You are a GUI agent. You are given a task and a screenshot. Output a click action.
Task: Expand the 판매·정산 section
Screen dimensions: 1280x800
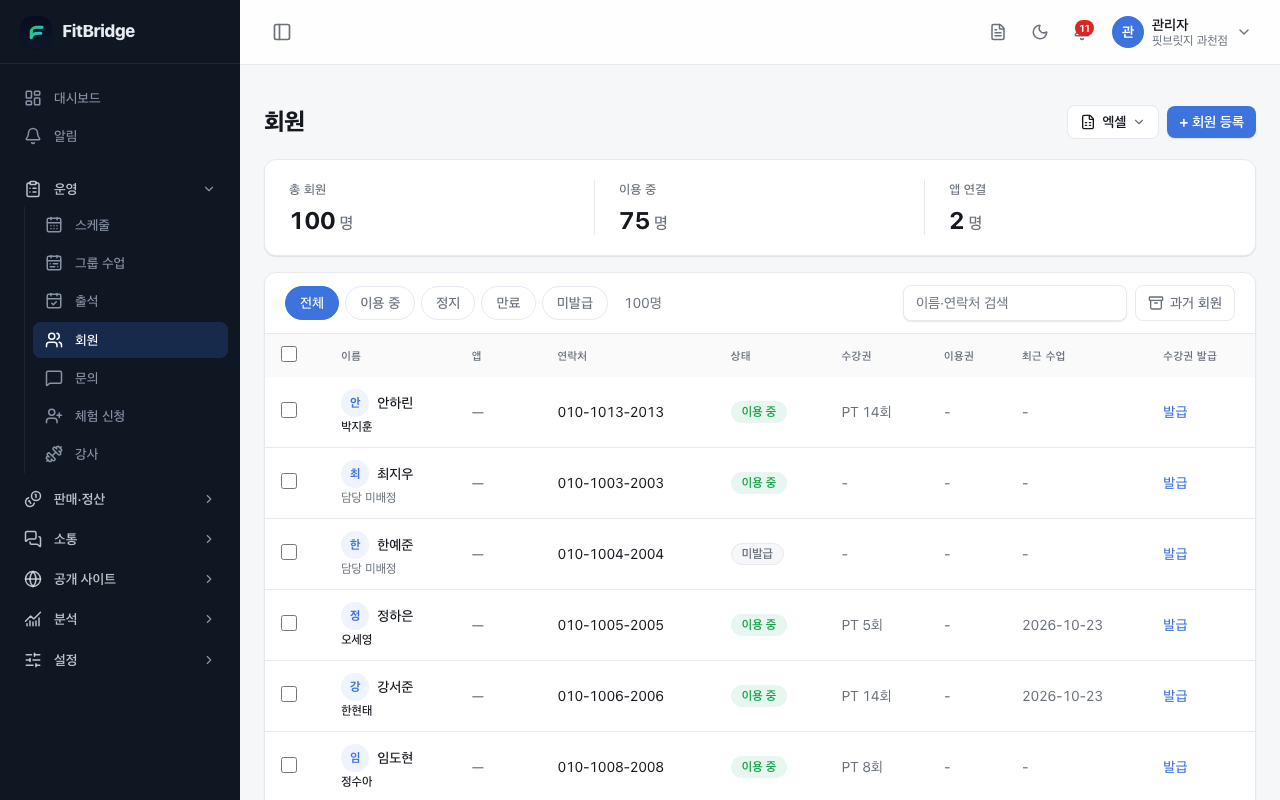point(120,499)
